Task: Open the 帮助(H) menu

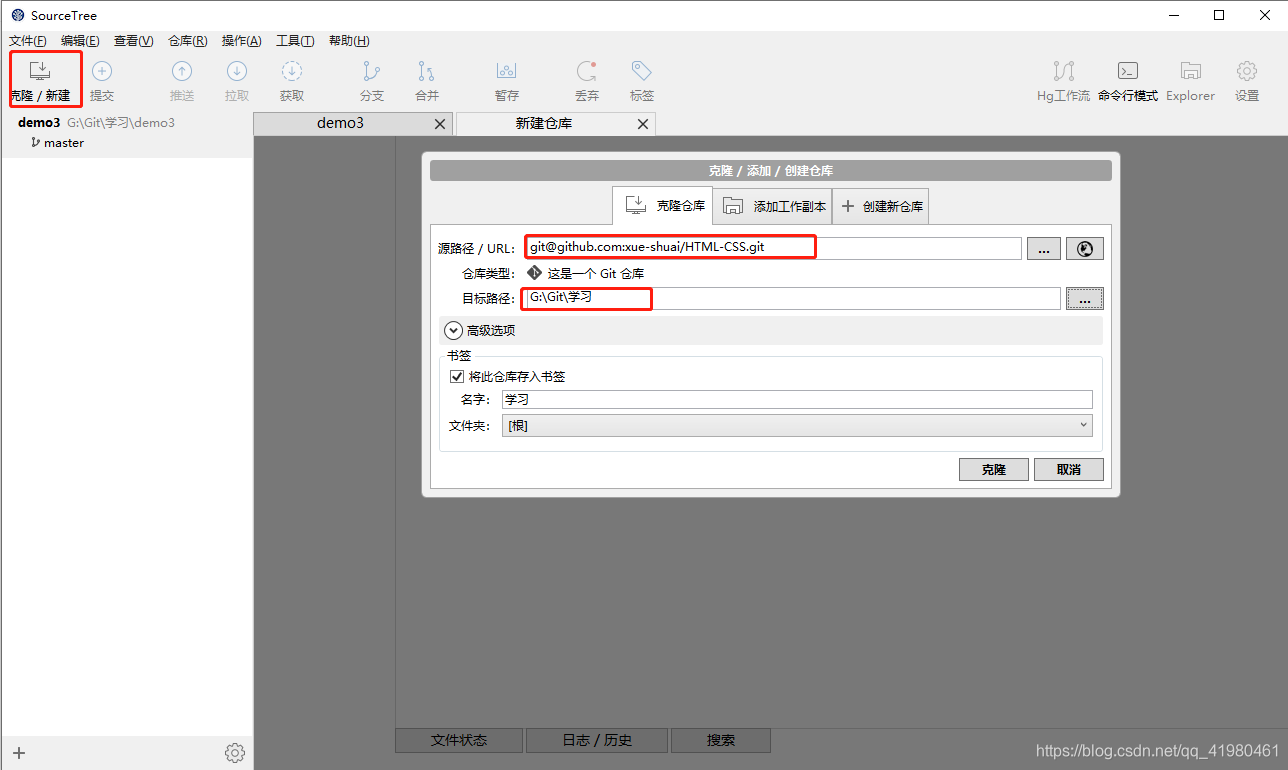Action: point(349,41)
